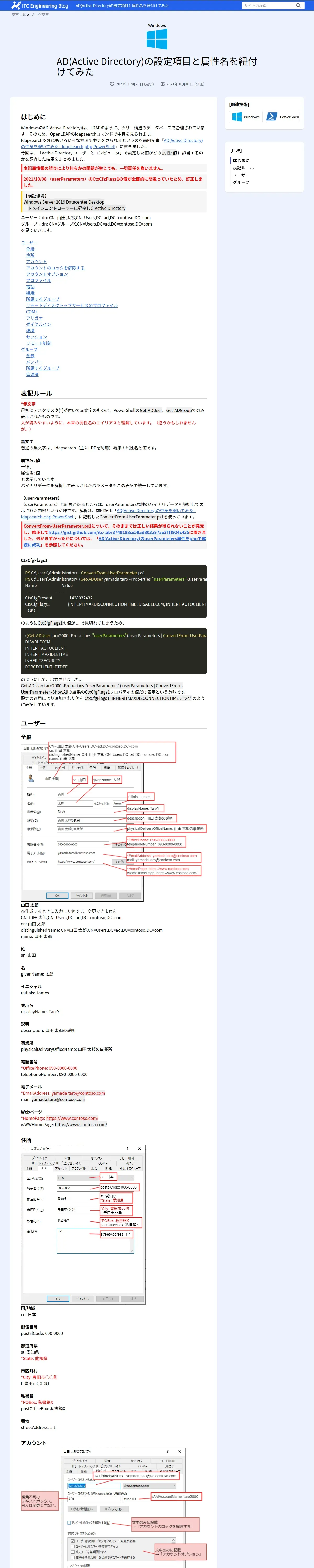Open the gist.github.com itc-lab link
This screenshot has width=314, height=1568.
click(119, 533)
